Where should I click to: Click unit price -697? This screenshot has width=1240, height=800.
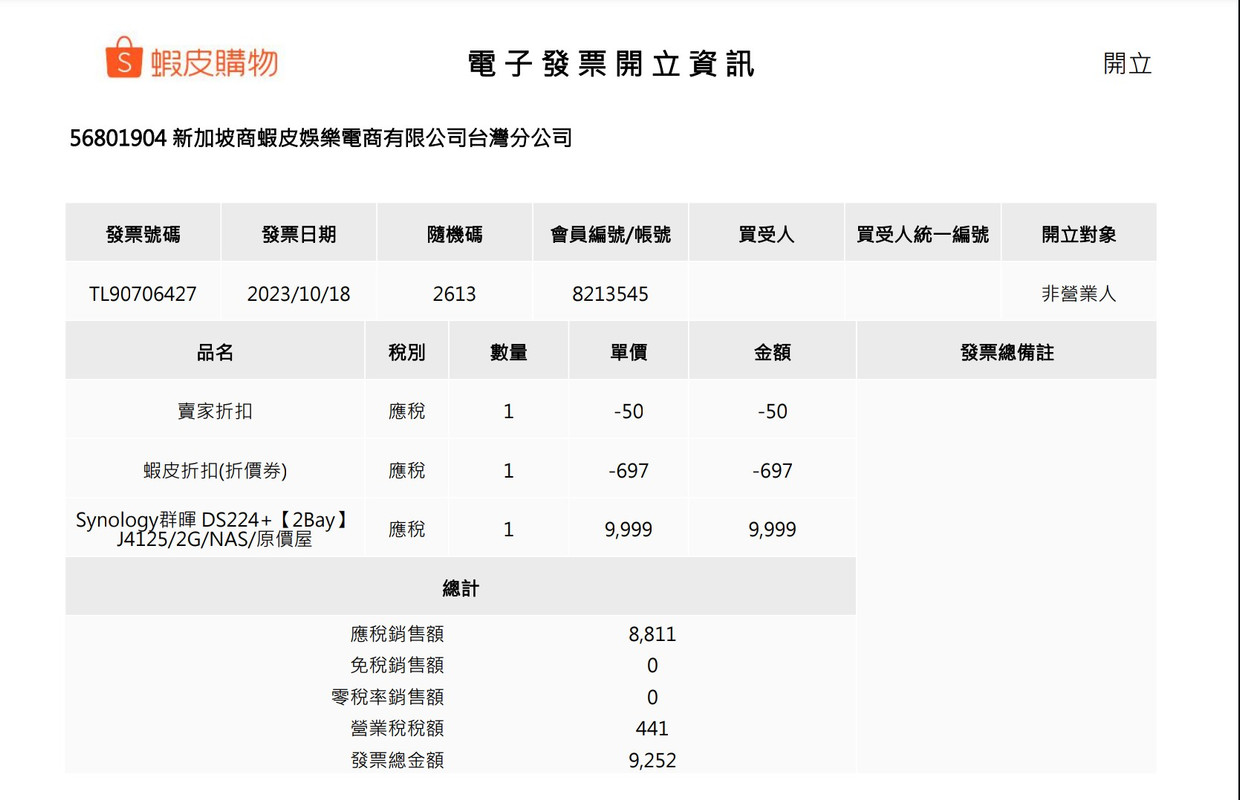click(x=629, y=470)
